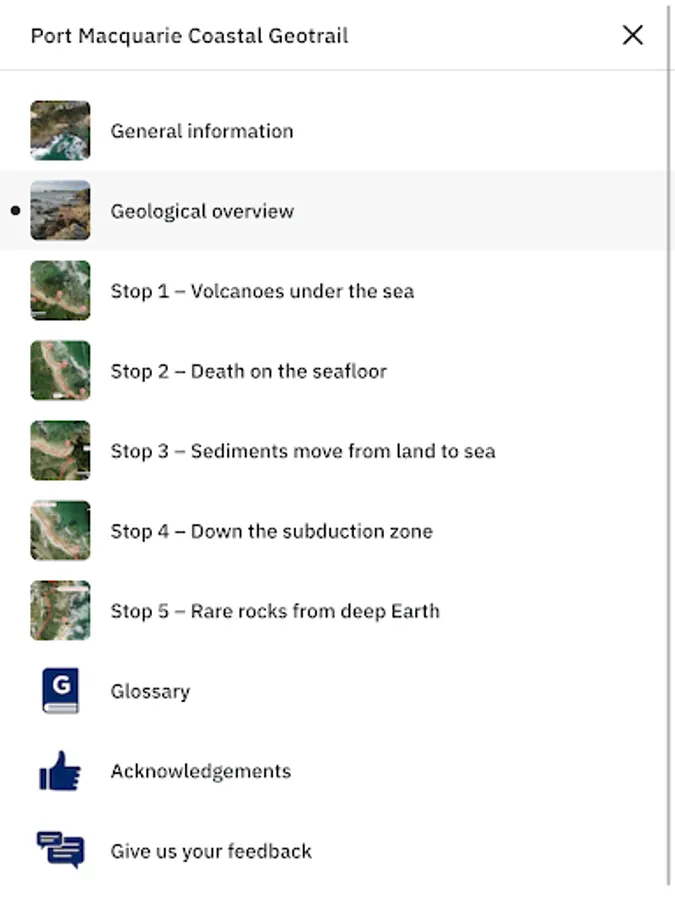675x900 pixels.
Task: Open the Glossary text link
Action: [150, 691]
